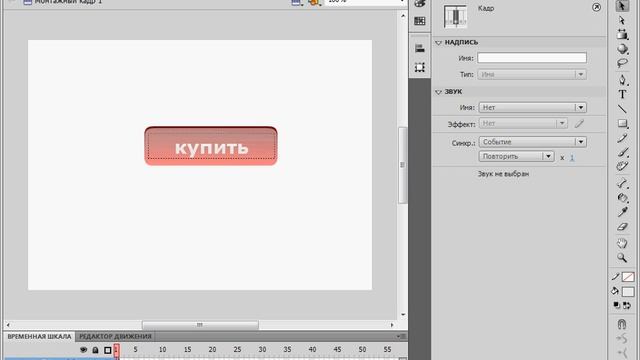Viewport: 640px width, 360px height.
Task: Select the Bone tool
Action: point(622,183)
